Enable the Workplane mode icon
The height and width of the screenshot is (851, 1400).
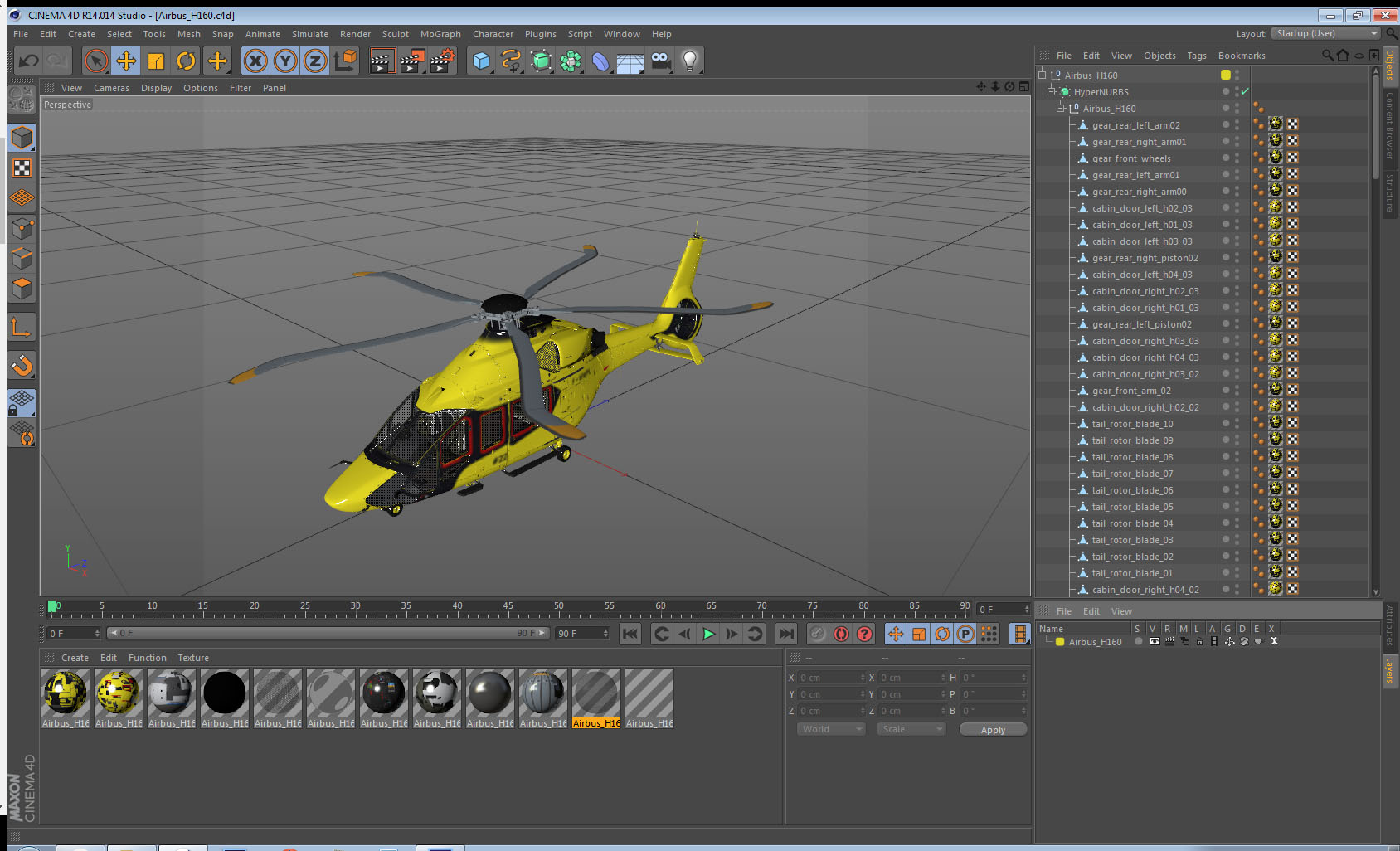tap(22, 198)
